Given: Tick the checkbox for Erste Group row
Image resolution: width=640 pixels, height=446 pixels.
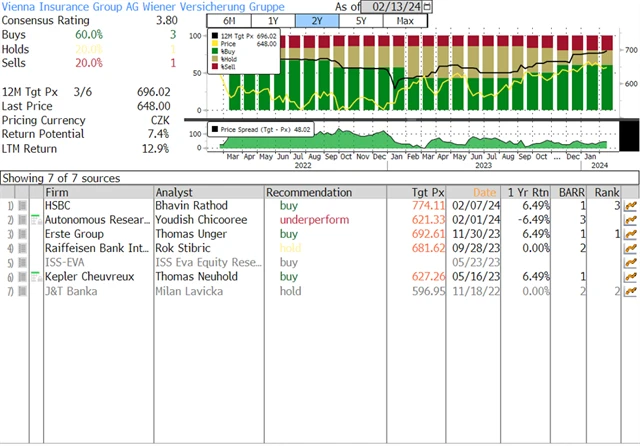Looking at the screenshot, I should pos(23,234).
